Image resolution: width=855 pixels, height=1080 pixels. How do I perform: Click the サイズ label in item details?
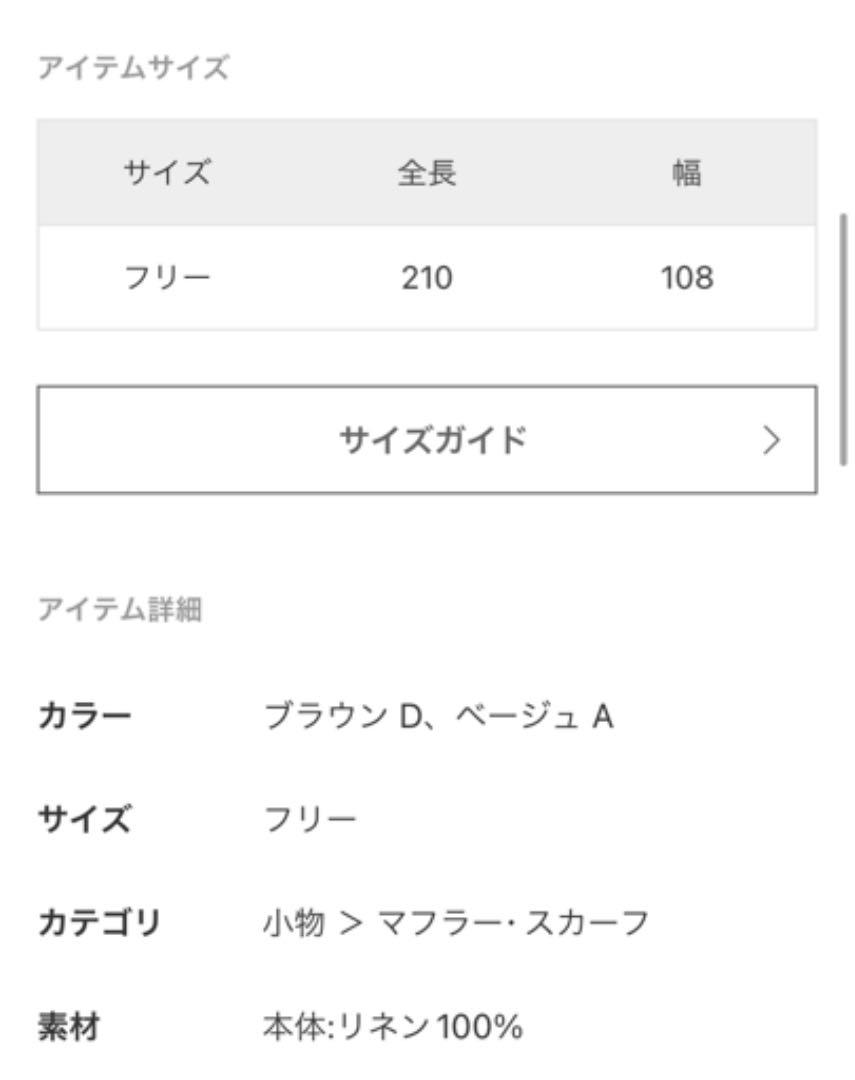point(84,819)
